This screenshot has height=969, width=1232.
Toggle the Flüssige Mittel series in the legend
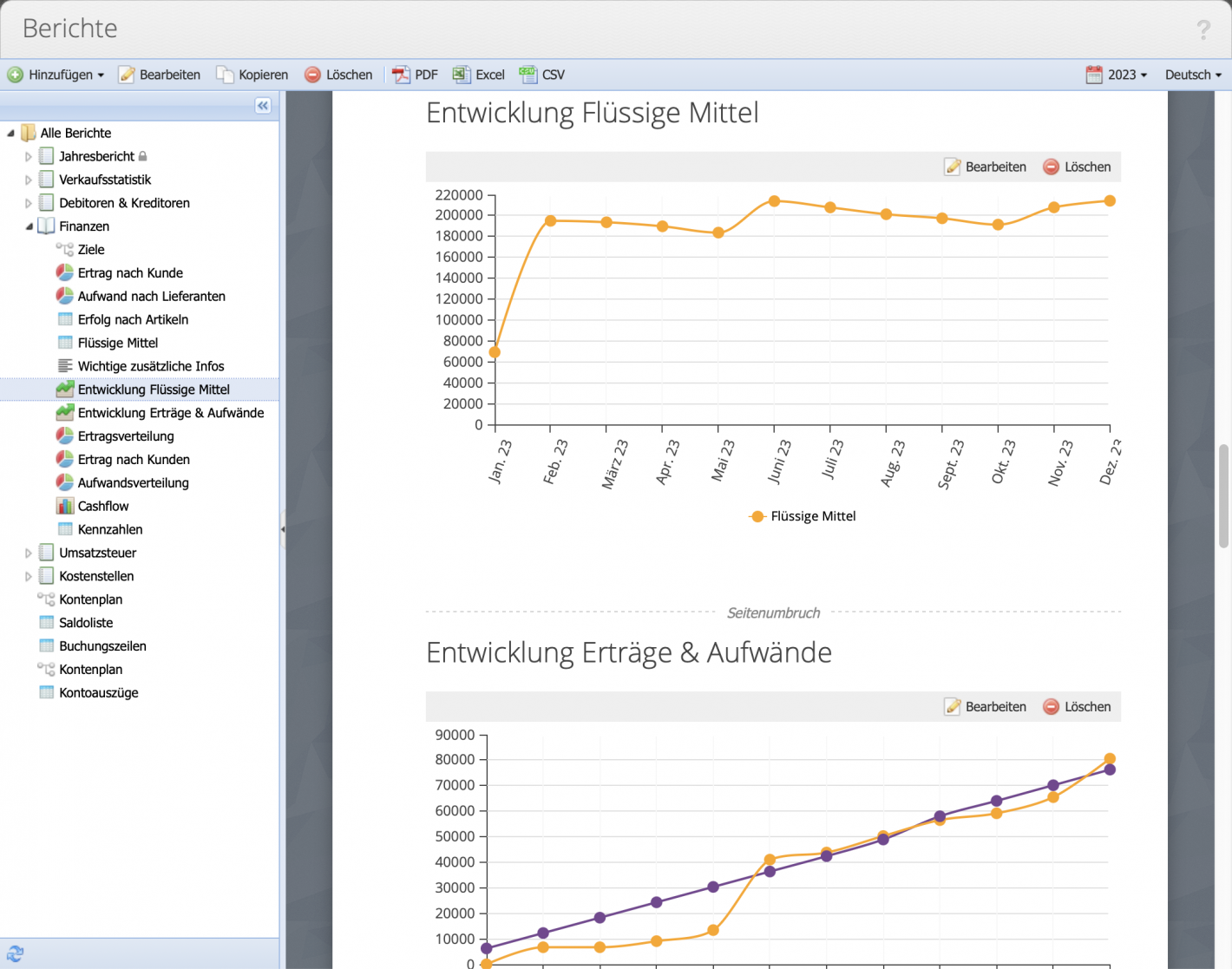click(802, 515)
